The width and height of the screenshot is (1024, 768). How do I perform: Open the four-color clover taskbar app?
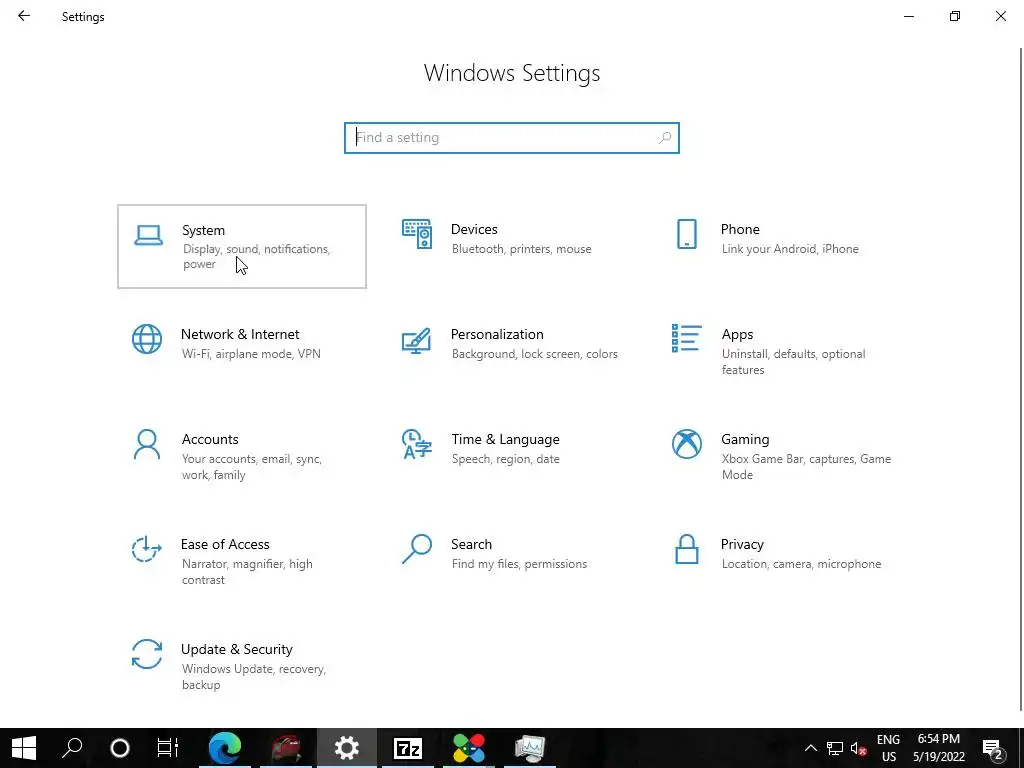pos(469,748)
